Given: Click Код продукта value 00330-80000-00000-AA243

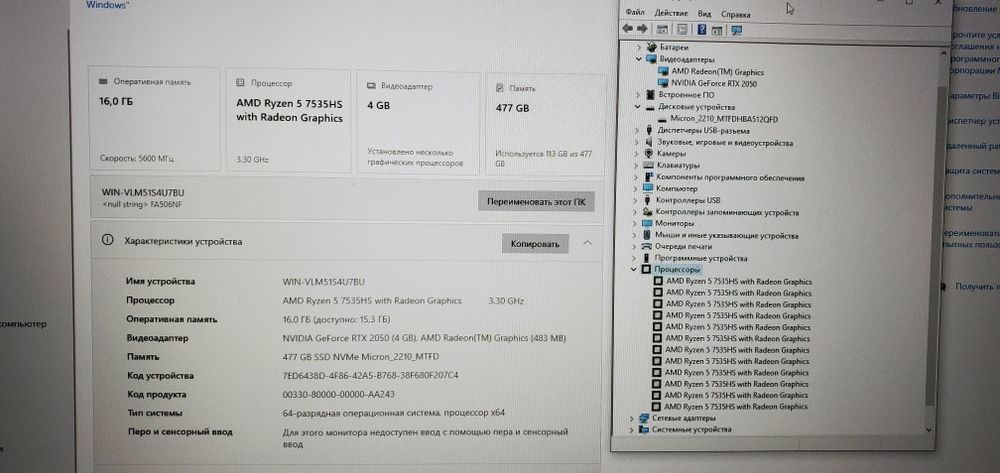Looking at the screenshot, I should coord(339,395).
